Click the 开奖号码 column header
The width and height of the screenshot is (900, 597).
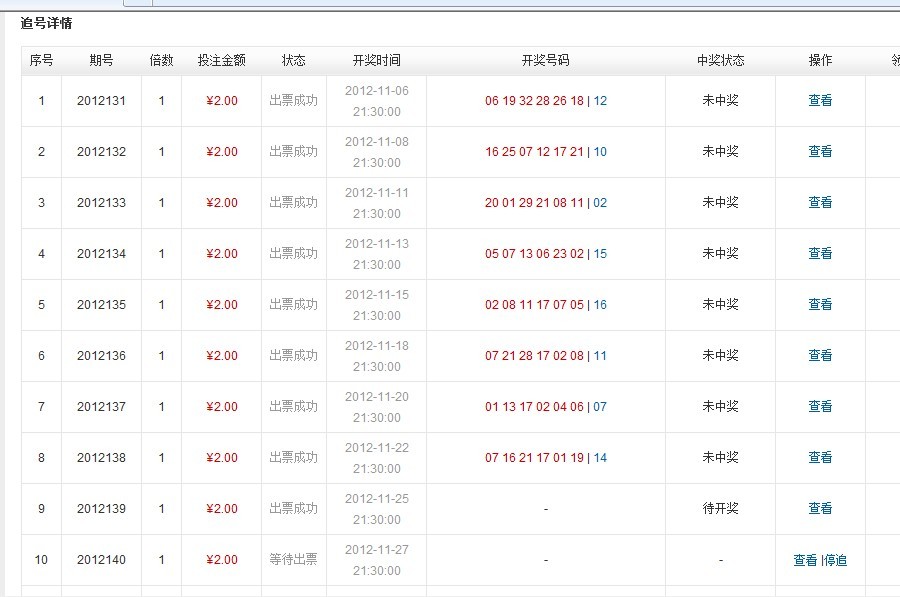tap(545, 61)
